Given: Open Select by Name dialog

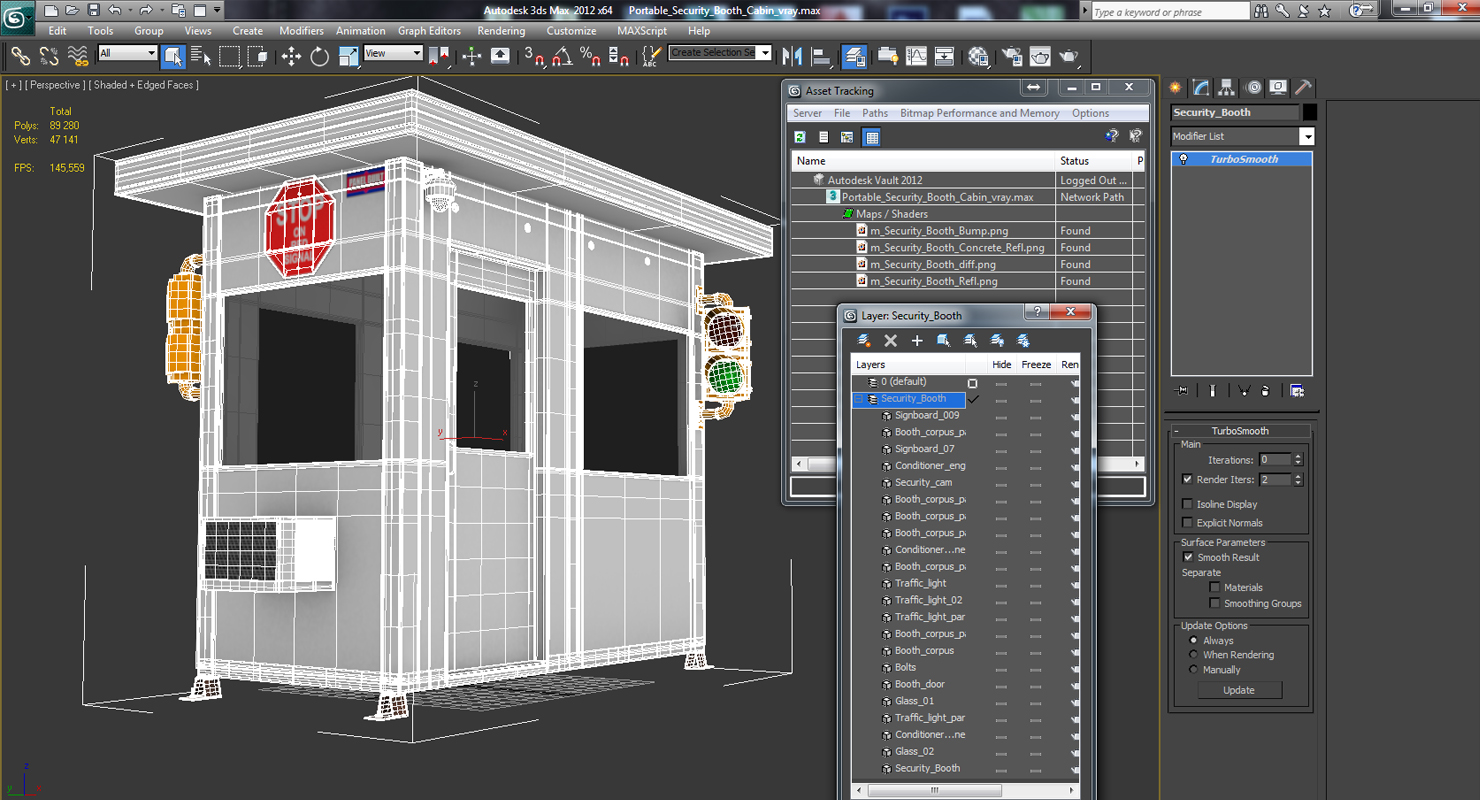Looking at the screenshot, I should pyautogui.click(x=201, y=56).
